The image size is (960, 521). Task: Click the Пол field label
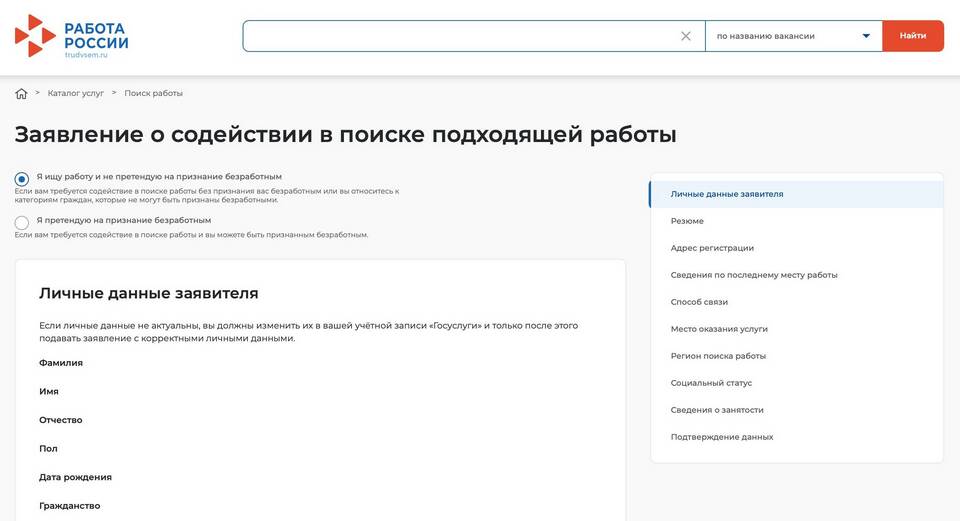(x=48, y=449)
